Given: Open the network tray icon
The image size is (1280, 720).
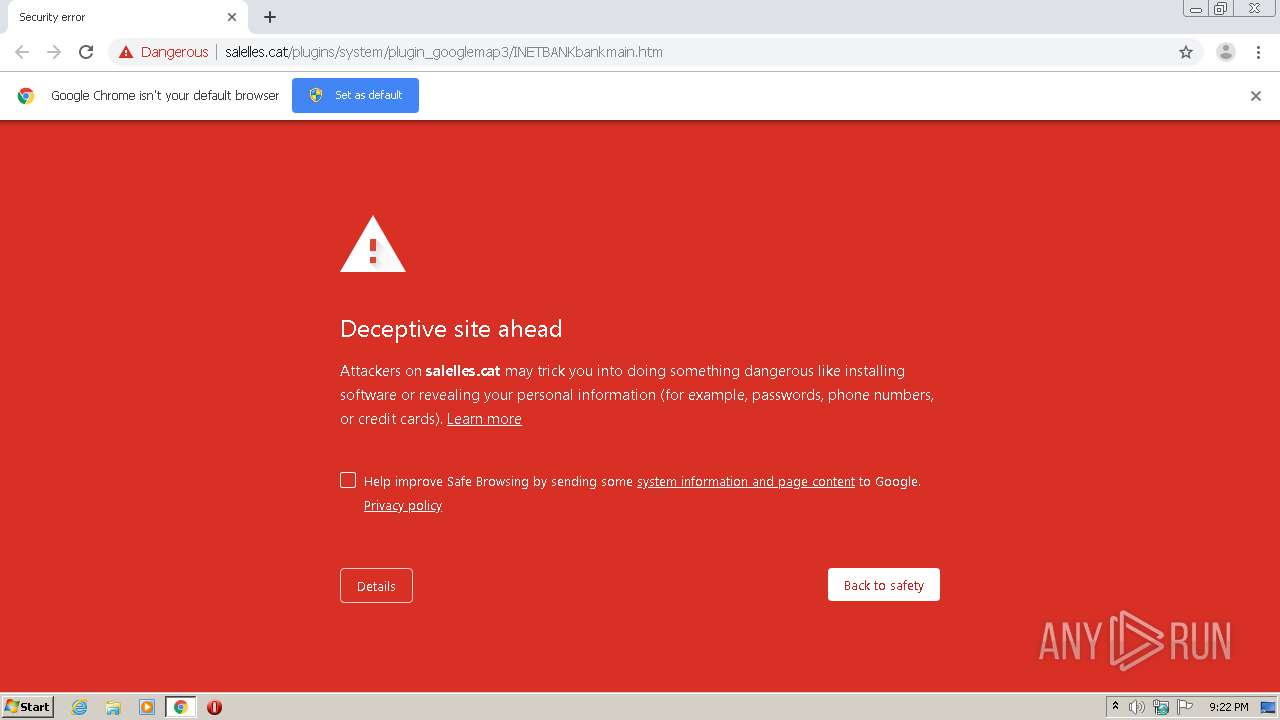Looking at the screenshot, I should pos(1161,707).
